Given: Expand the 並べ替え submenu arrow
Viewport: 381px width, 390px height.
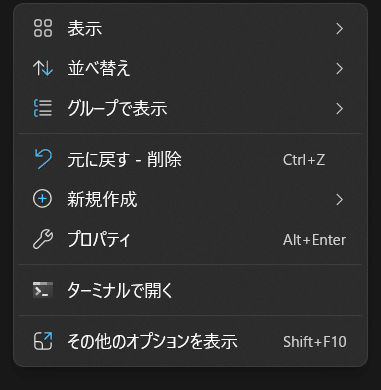Looking at the screenshot, I should 339,69.
